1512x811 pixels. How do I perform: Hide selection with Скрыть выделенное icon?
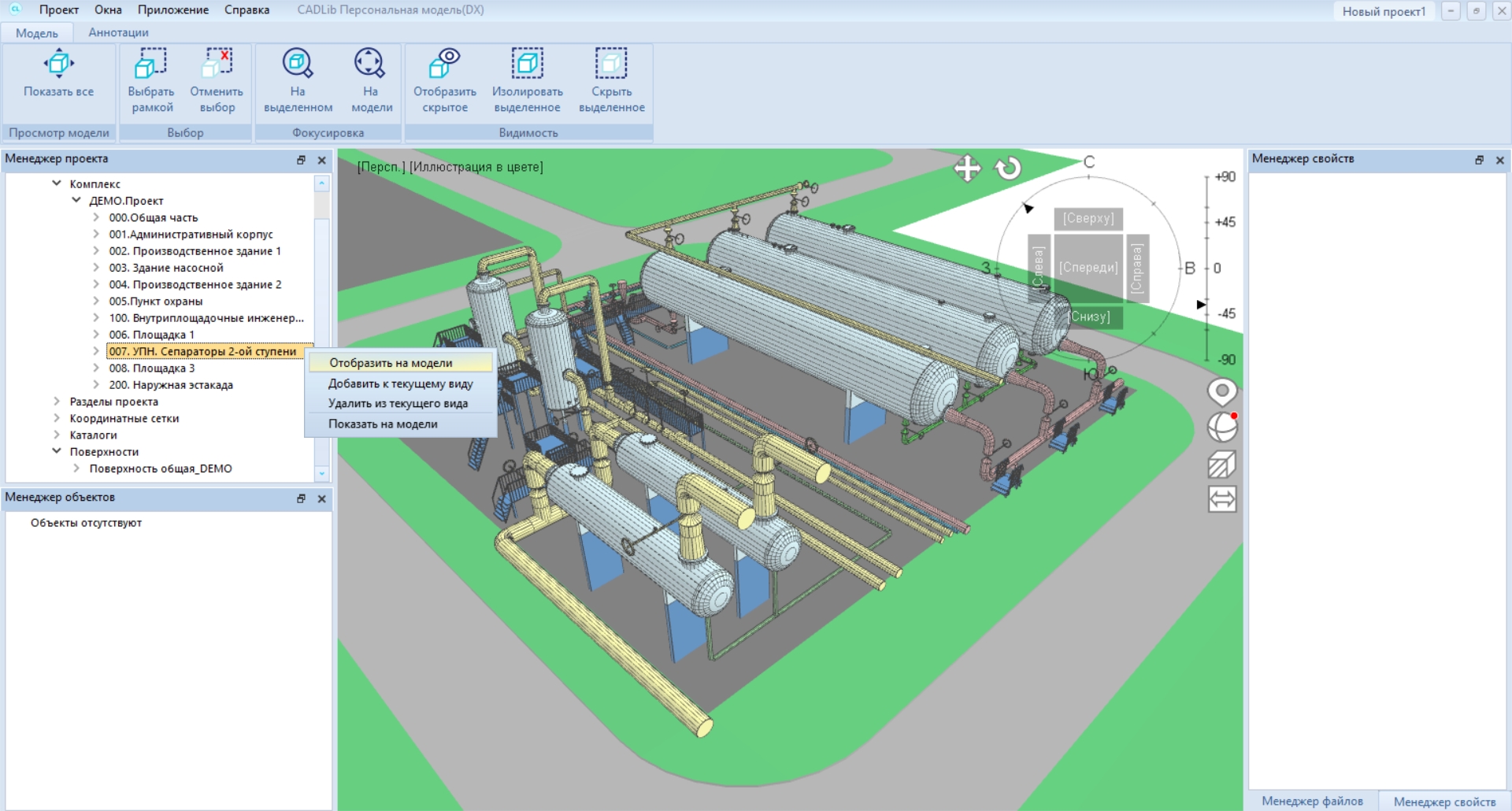[611, 64]
